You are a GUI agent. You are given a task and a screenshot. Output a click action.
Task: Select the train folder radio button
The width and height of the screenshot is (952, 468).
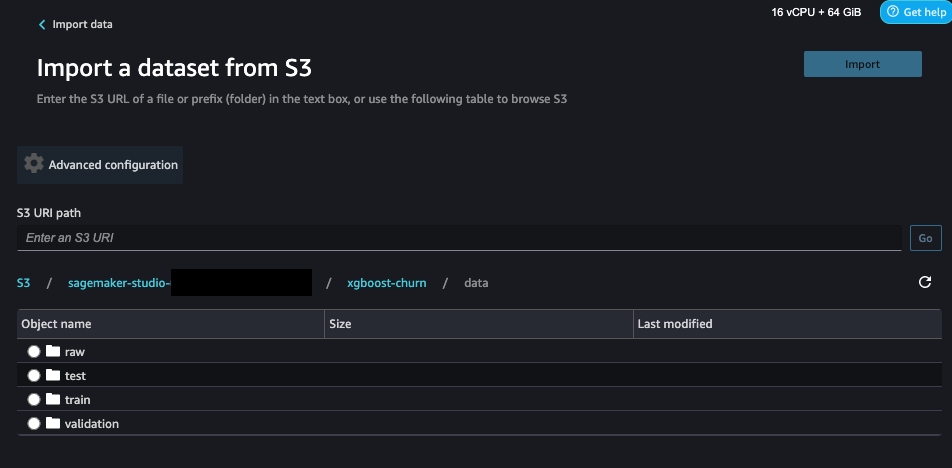[x=34, y=399]
